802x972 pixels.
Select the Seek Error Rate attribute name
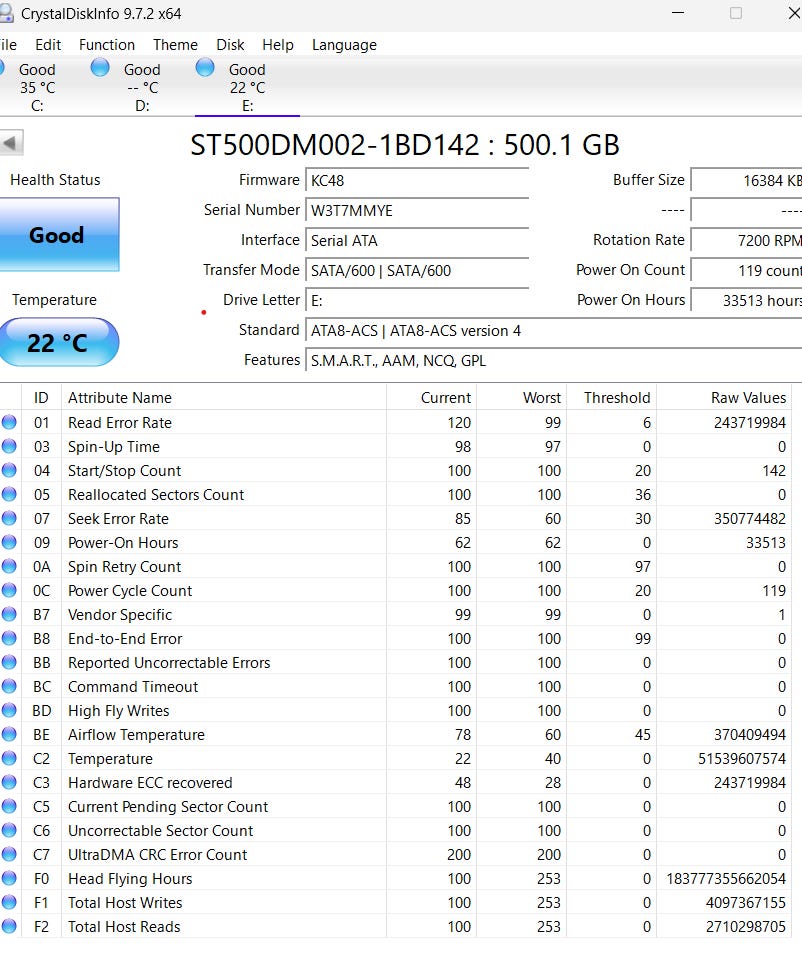[118, 519]
